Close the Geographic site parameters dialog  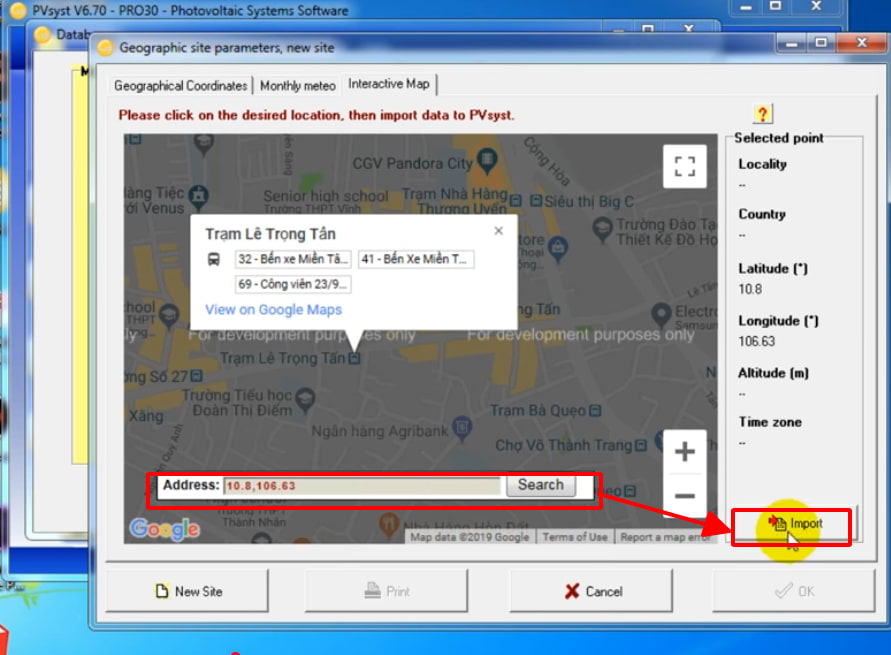coord(861,43)
